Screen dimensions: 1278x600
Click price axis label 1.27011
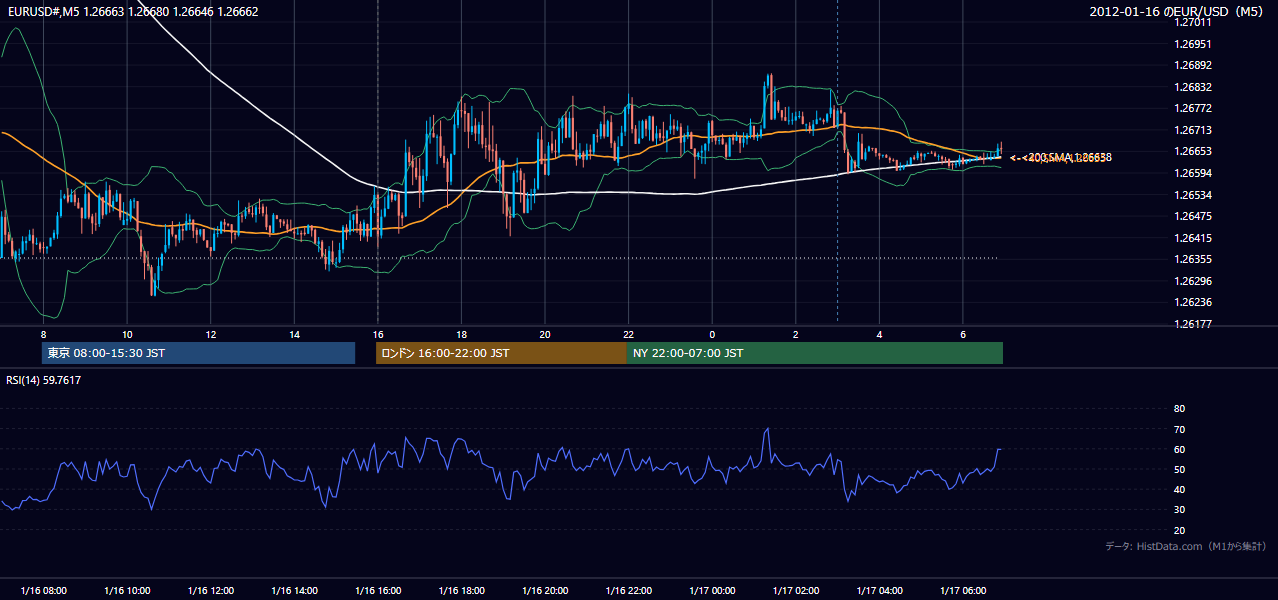coord(1192,23)
